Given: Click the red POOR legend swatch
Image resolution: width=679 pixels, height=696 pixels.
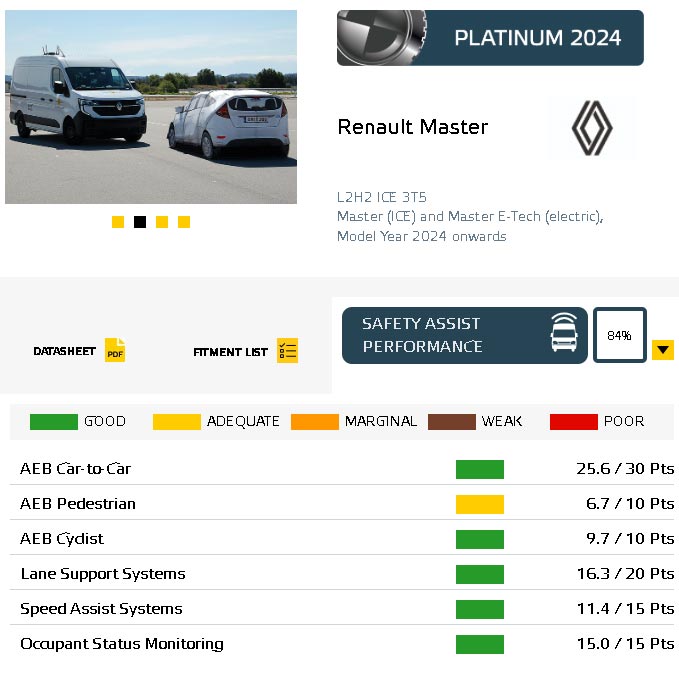Looking at the screenshot, I should (x=574, y=421).
